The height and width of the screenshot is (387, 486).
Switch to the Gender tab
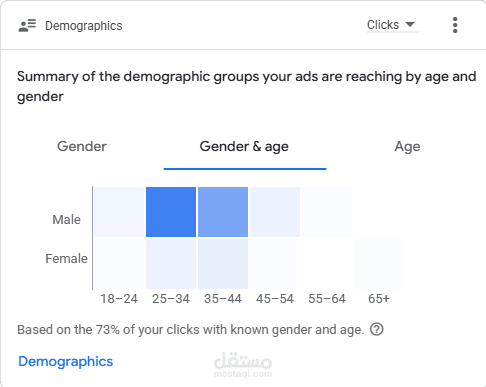coord(82,146)
